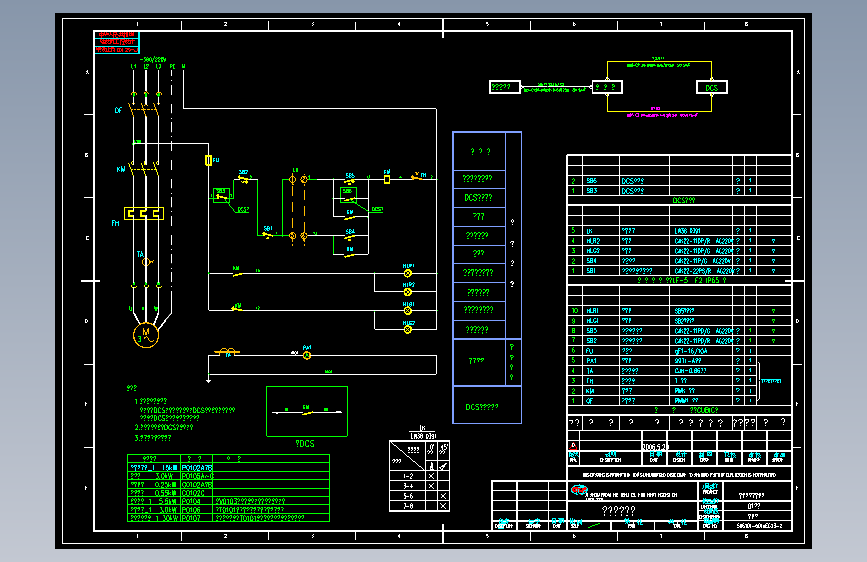
Task: Click the PA1 ammeter symbol
Action: [307, 356]
